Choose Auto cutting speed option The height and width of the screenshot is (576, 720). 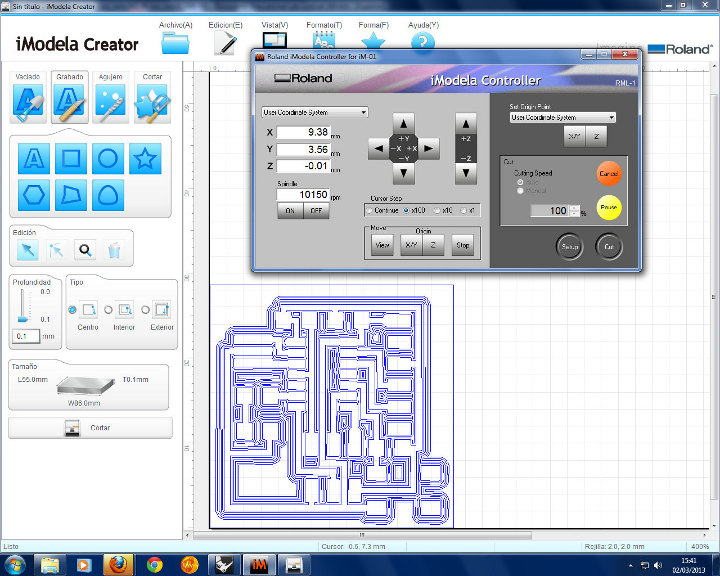pos(520,182)
